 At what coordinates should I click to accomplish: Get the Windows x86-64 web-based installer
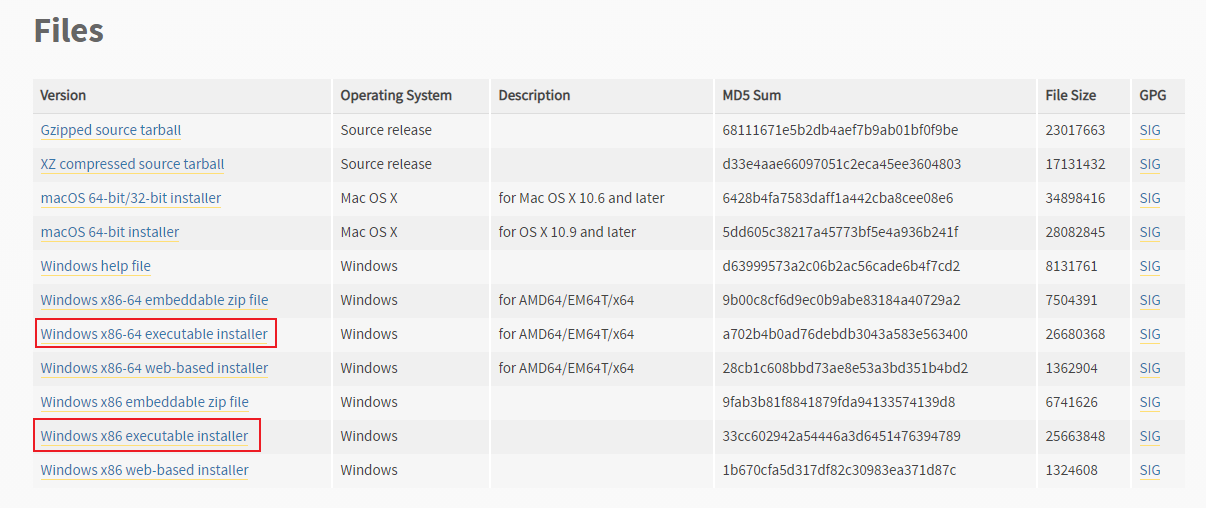tap(154, 368)
